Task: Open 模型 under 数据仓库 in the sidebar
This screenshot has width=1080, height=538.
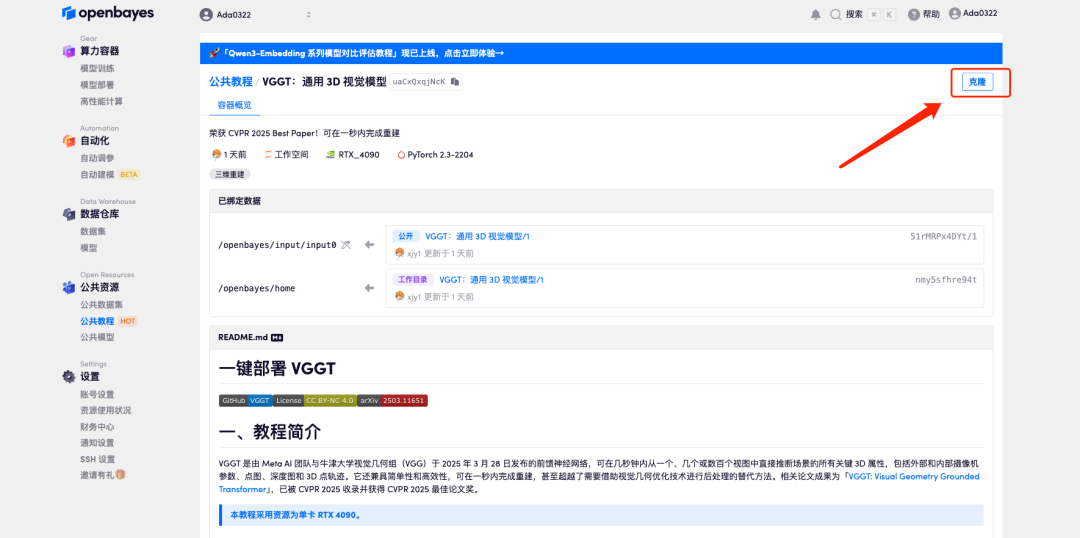Action: 88,248
